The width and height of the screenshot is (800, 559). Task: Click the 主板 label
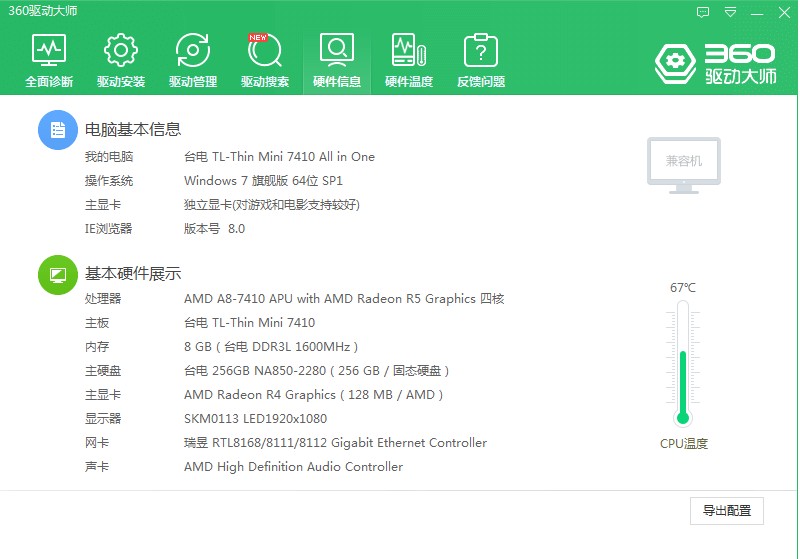[97, 322]
